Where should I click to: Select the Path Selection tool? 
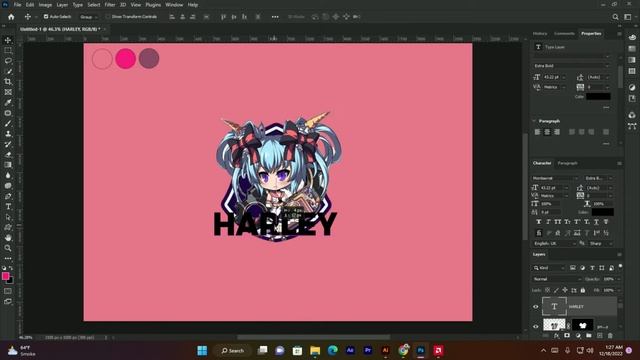[8, 217]
